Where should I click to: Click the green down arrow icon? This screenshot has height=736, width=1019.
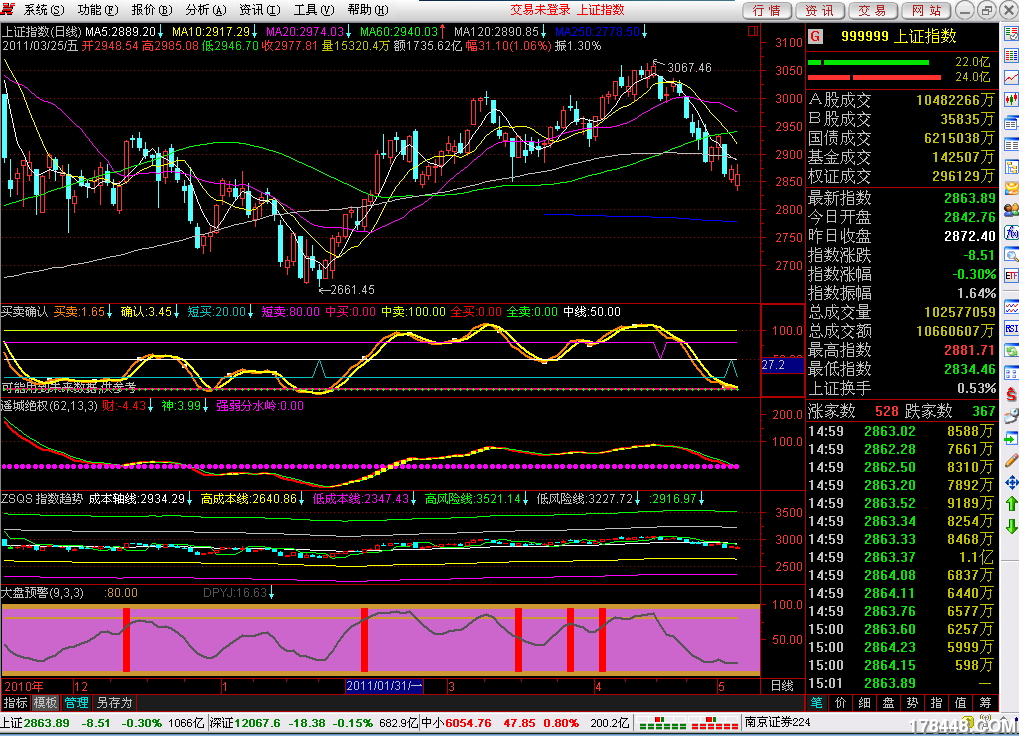[x=1011, y=526]
